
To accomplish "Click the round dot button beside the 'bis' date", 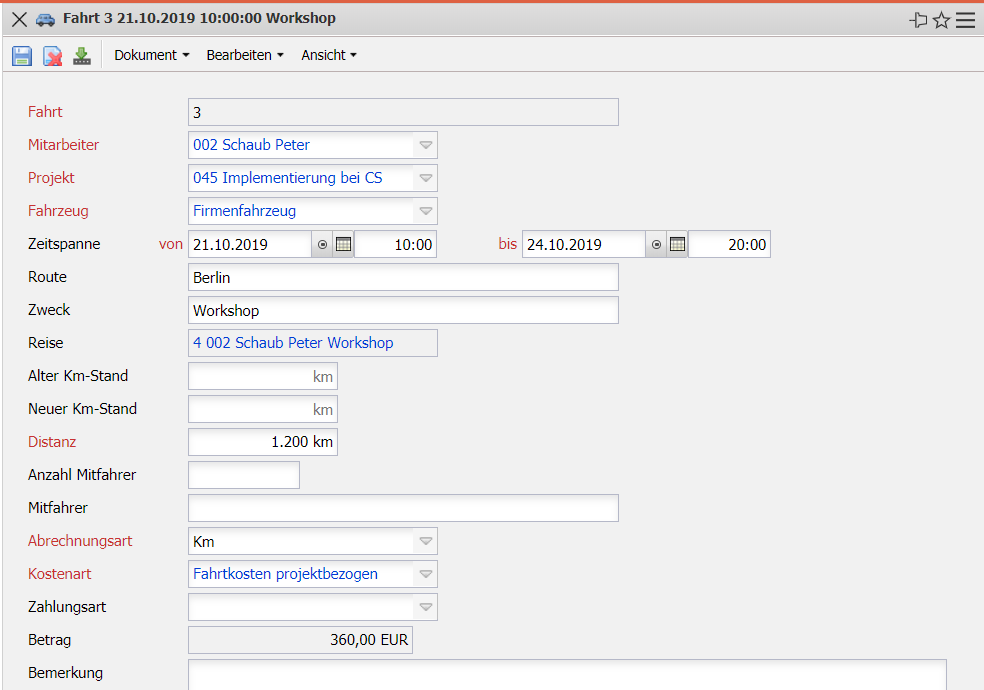I will point(656,244).
